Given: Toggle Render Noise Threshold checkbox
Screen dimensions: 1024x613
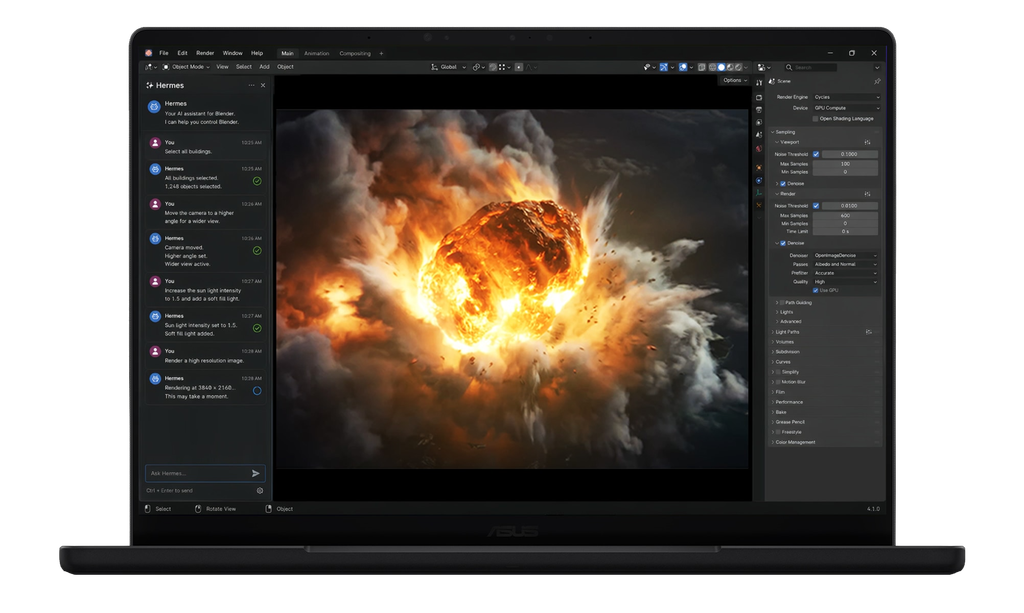Looking at the screenshot, I should pyautogui.click(x=816, y=206).
